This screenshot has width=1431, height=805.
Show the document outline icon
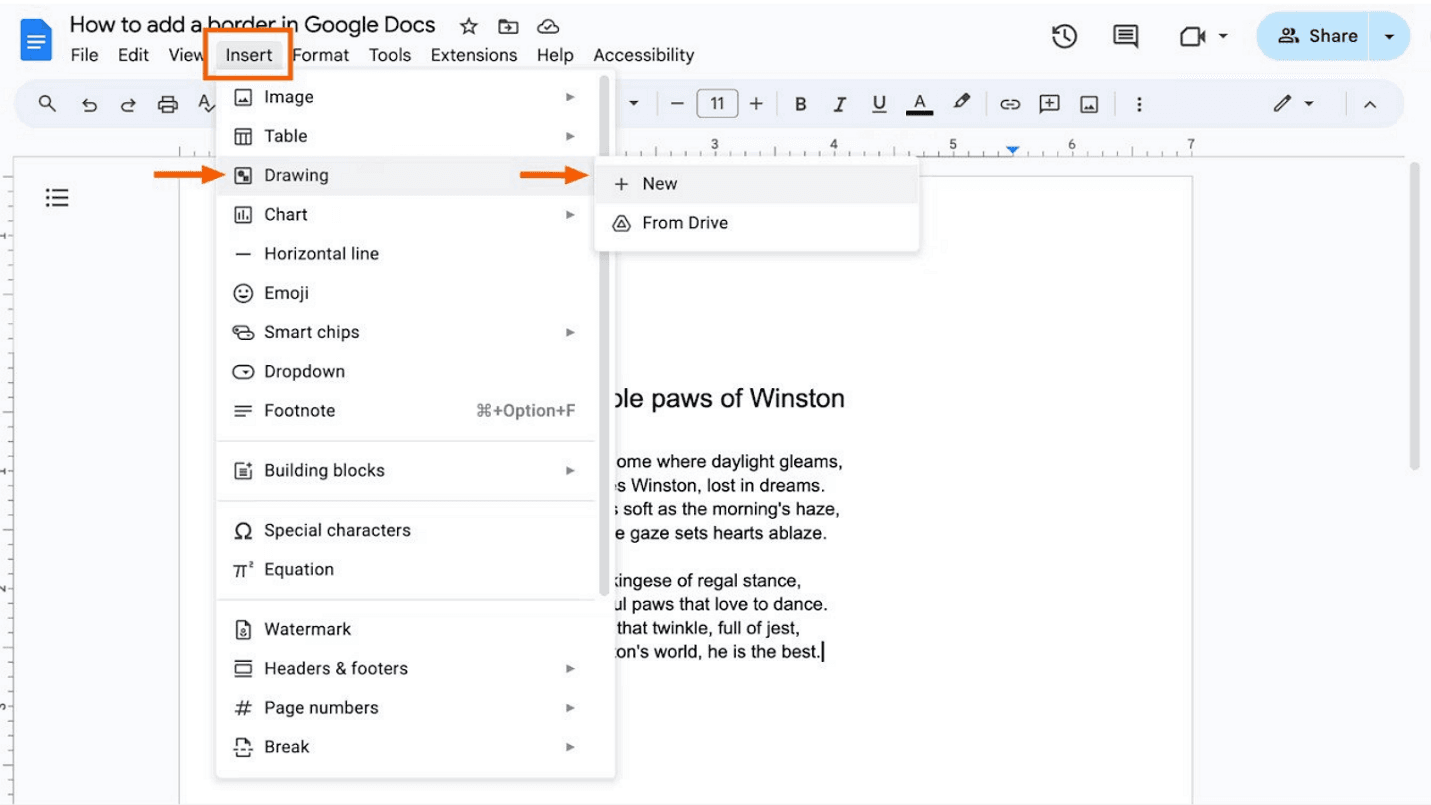point(57,198)
